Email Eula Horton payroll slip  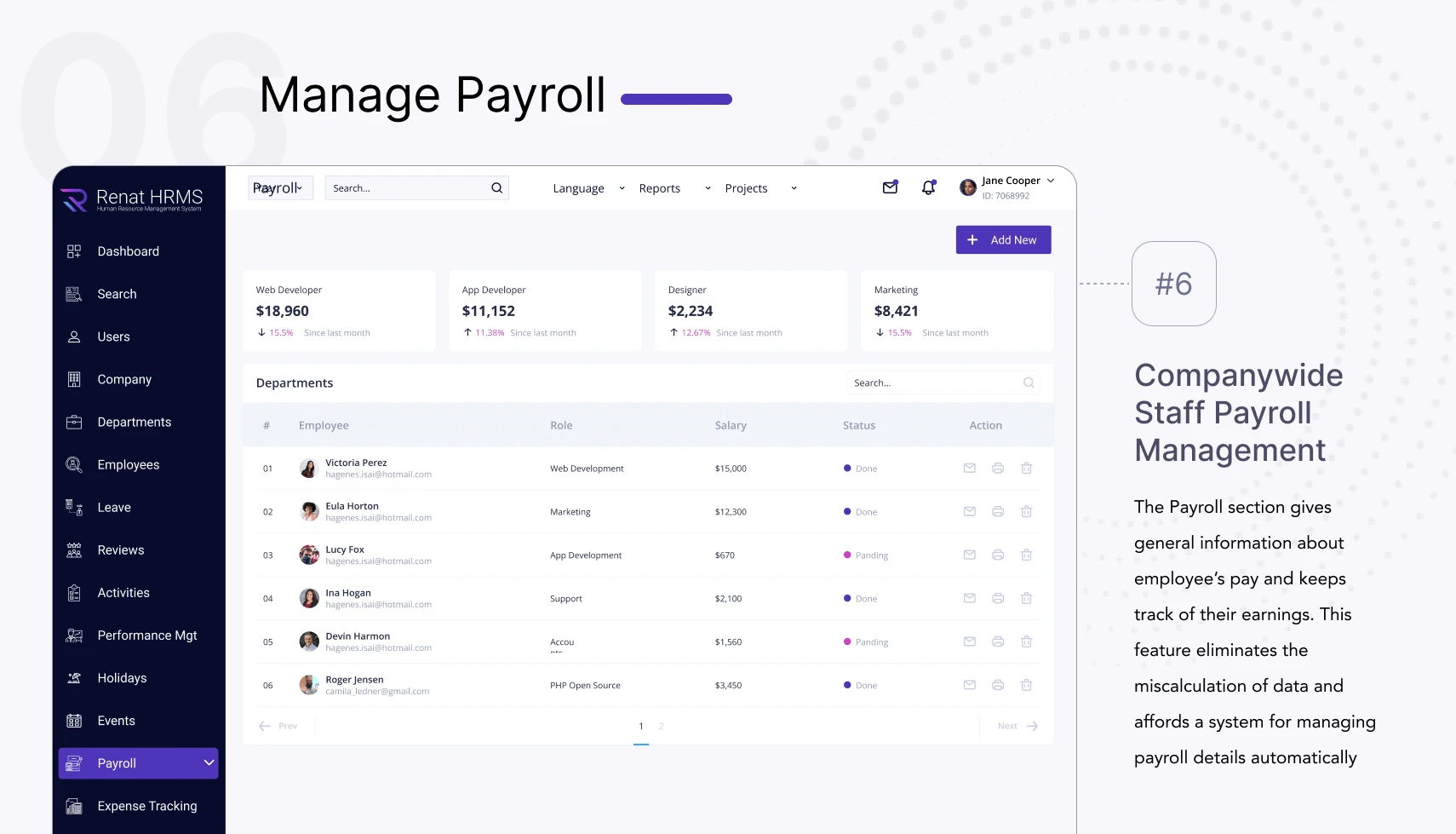pos(969,511)
